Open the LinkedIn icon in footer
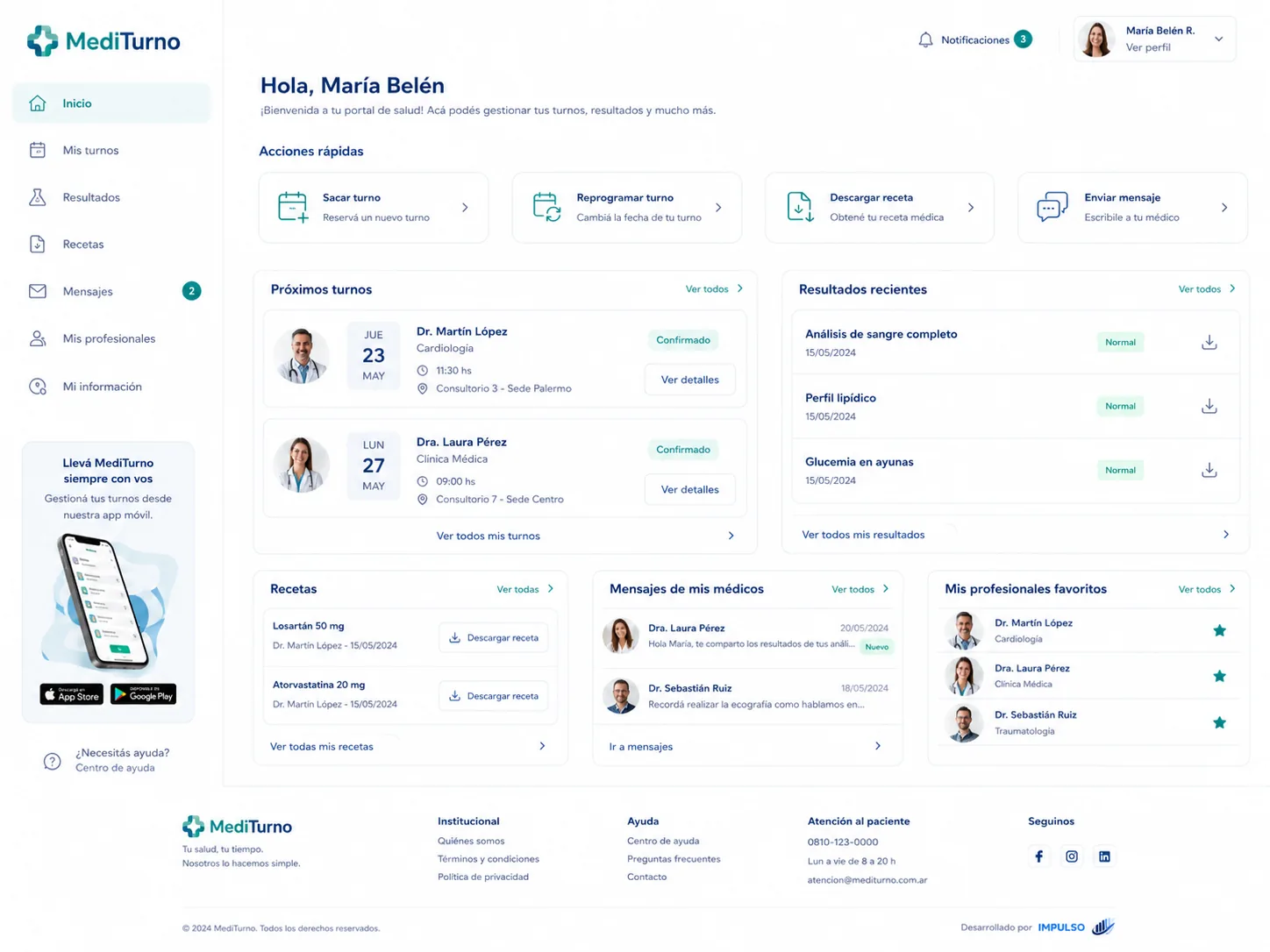Screen dimensions: 1270x952 (1104, 856)
